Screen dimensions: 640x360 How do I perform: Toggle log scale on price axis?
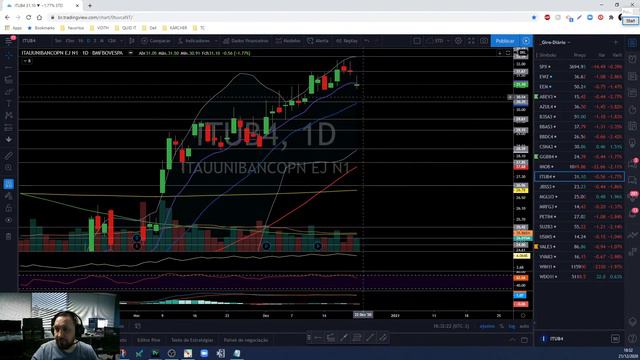click(512, 326)
